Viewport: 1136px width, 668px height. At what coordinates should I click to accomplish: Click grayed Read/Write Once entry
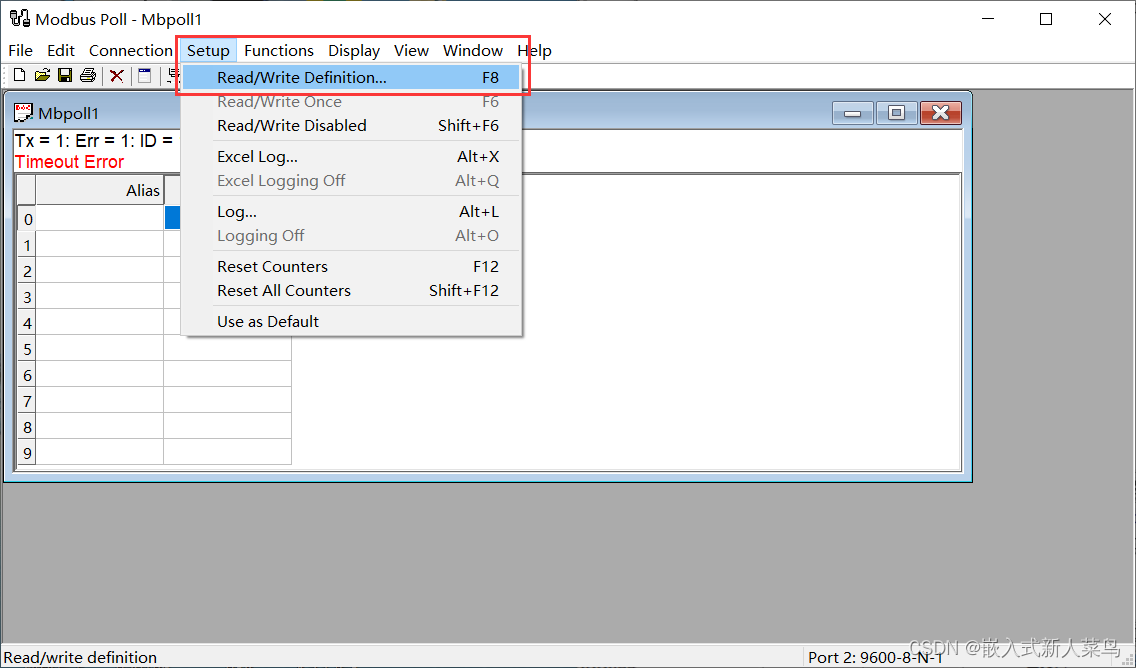[x=351, y=102]
